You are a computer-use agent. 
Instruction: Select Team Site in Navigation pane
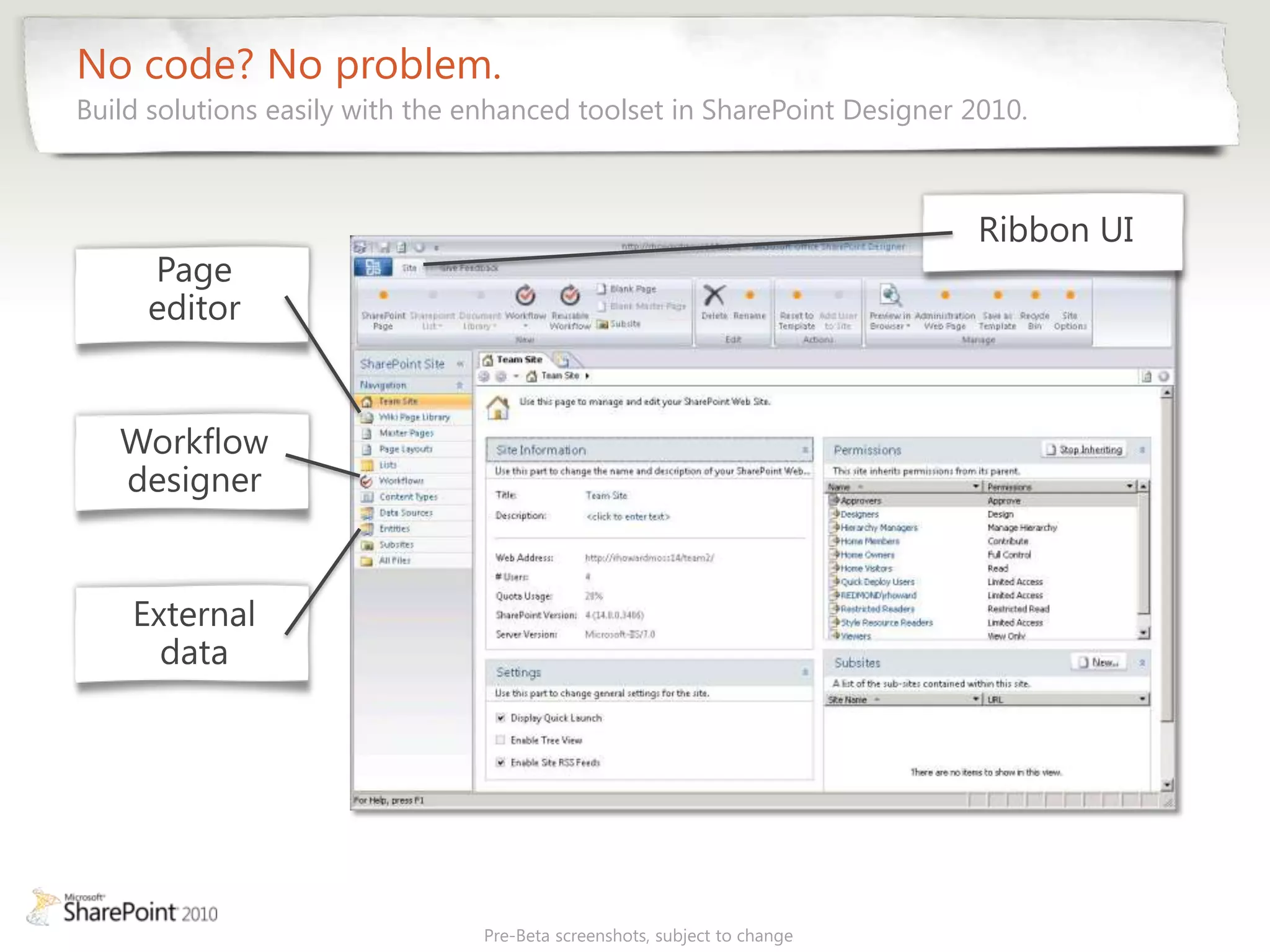(x=414, y=401)
